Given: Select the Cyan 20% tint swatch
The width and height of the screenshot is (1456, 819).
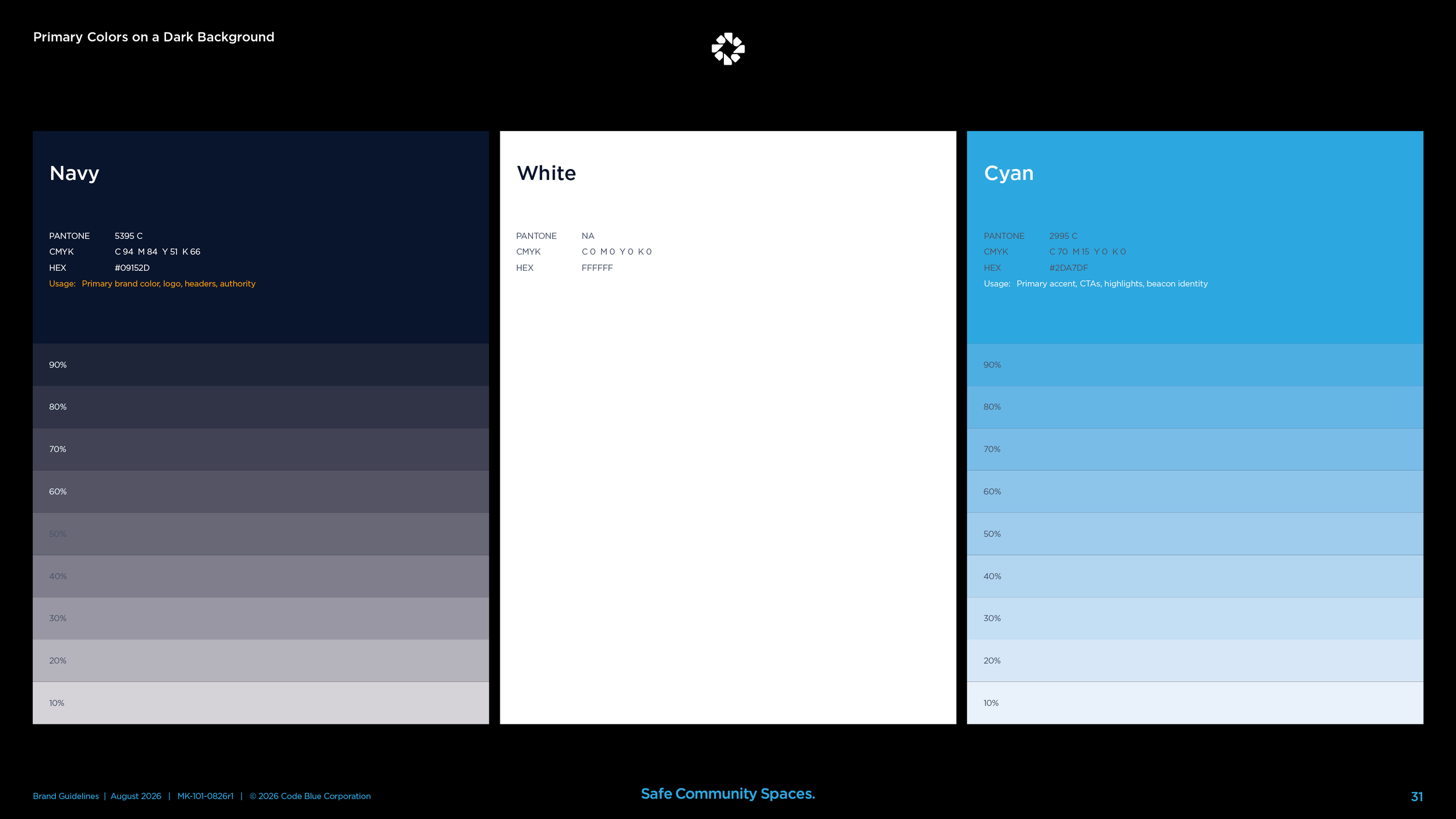Looking at the screenshot, I should pyautogui.click(x=1195, y=661).
